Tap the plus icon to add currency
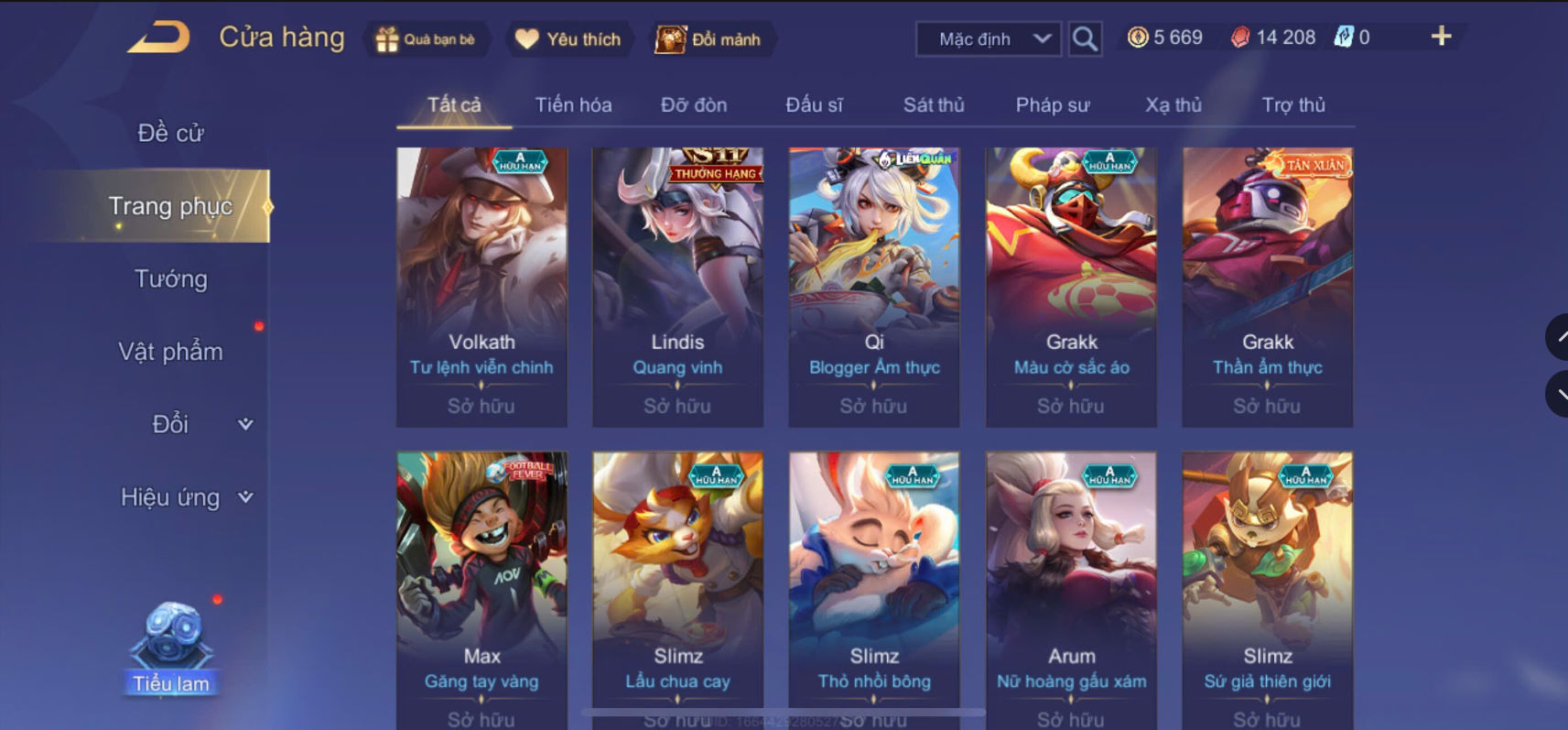This screenshot has width=1568, height=730. tap(1441, 36)
